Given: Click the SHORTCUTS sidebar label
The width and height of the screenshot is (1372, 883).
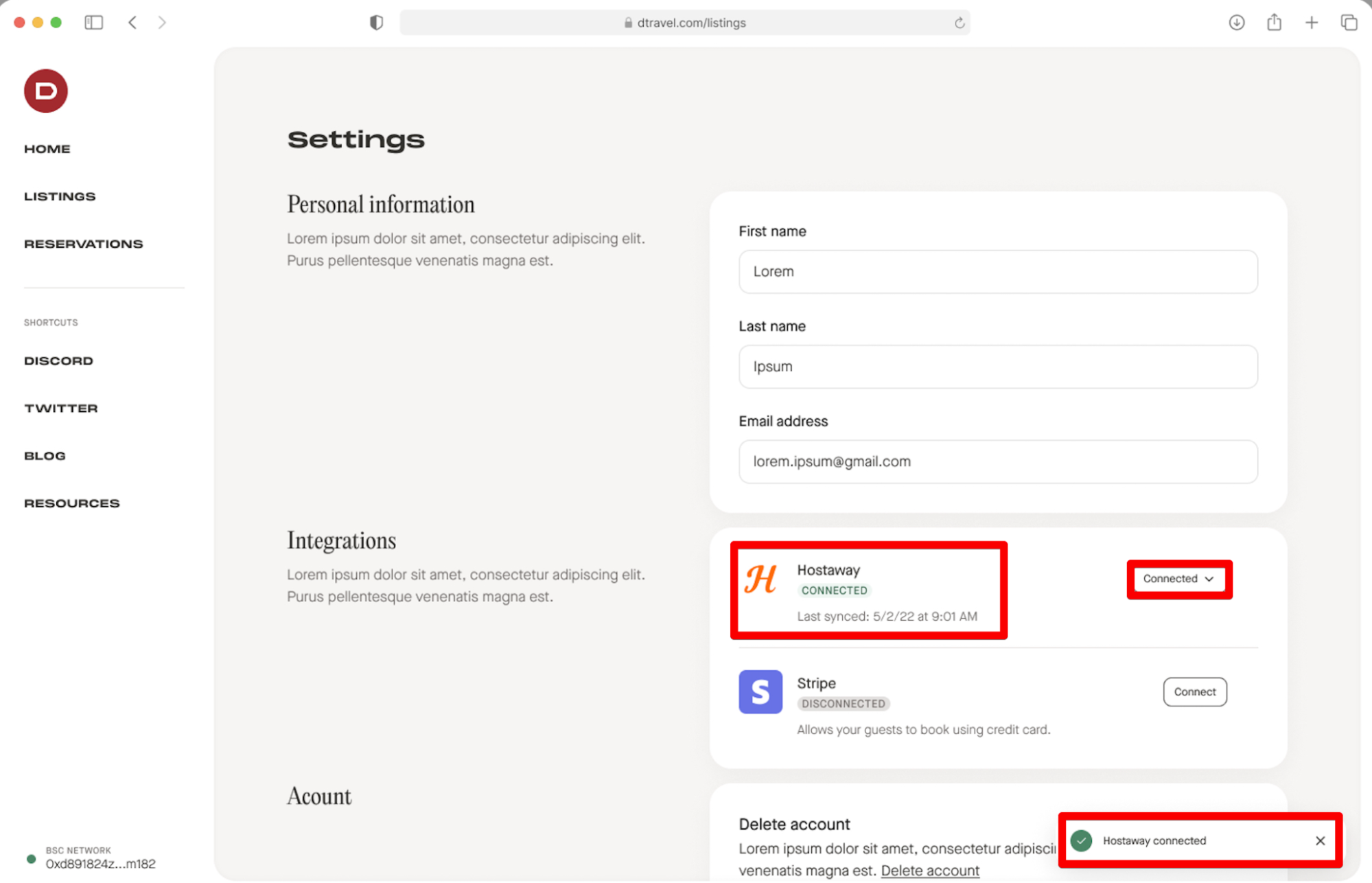Looking at the screenshot, I should (x=51, y=322).
